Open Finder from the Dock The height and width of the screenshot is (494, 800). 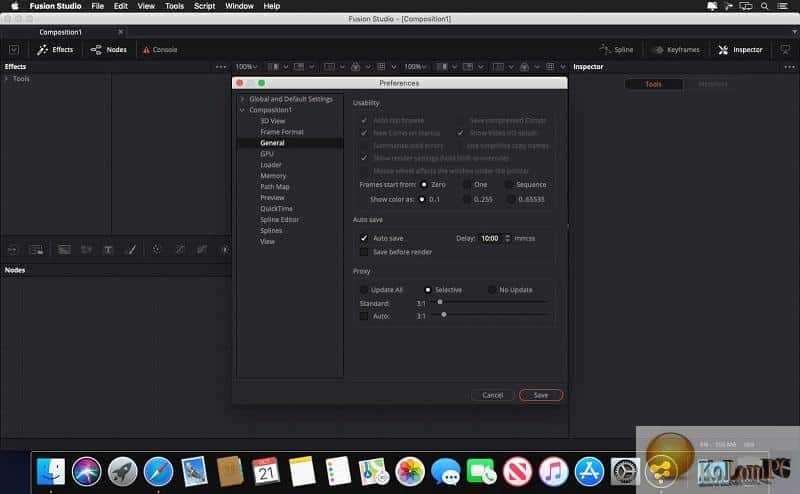51,471
